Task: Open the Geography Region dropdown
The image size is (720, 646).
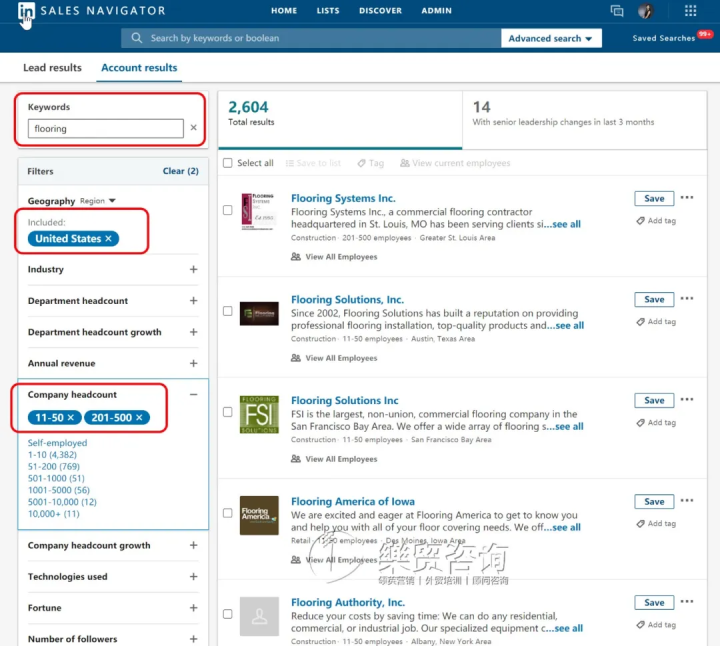Action: 98,201
